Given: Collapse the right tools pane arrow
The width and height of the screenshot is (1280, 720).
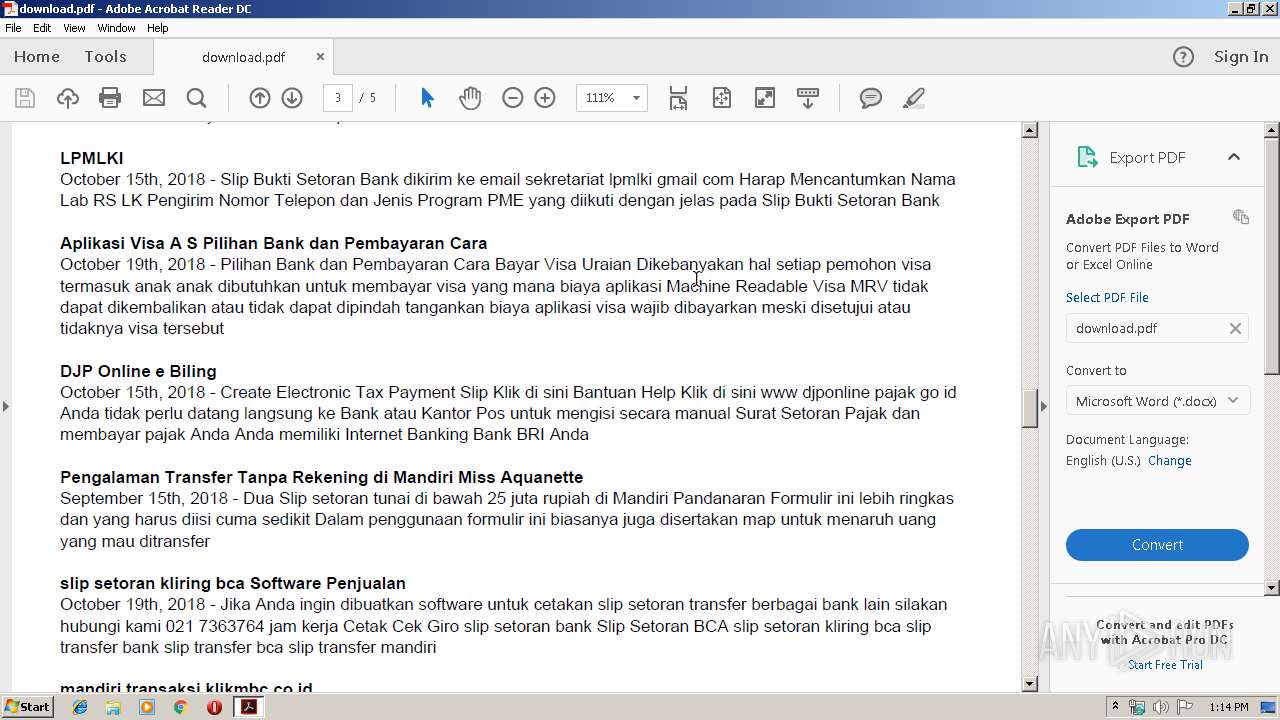Looking at the screenshot, I should 1044,406.
